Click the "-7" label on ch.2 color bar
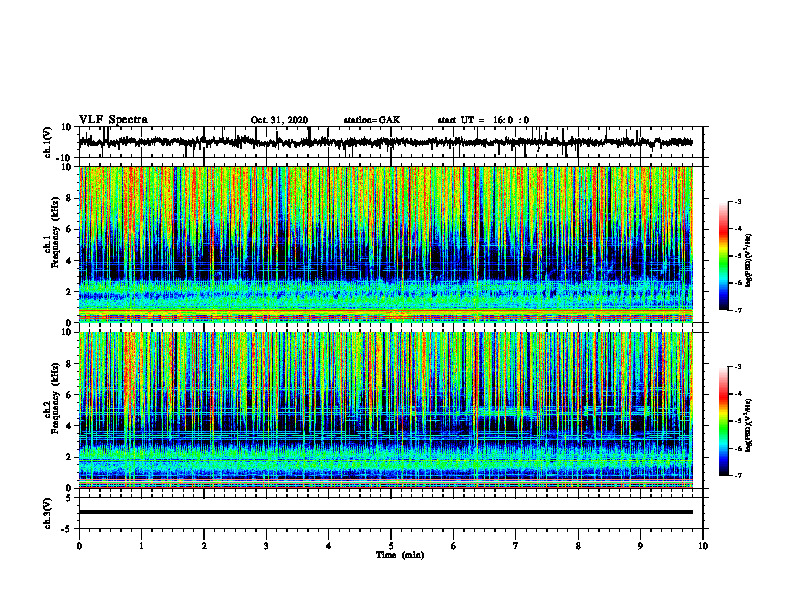 pyautogui.click(x=738, y=476)
